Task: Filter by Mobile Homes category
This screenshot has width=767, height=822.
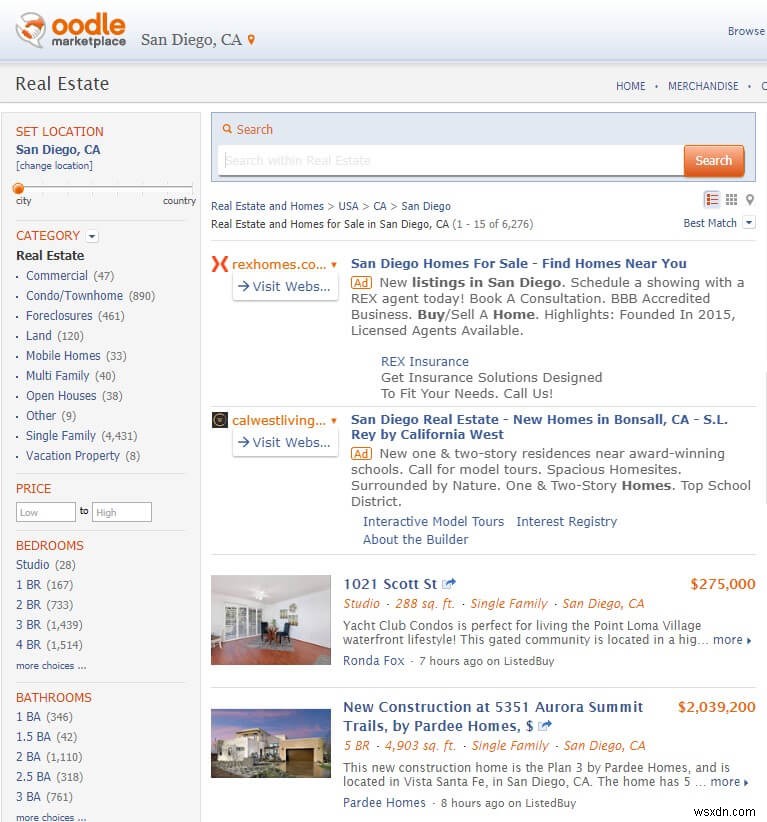Action: coord(63,355)
